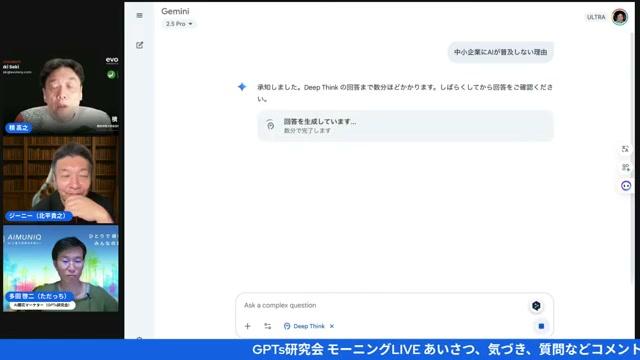Select the user prompt bubble about 中小企業
Viewport: 640px width, 360px height.
tap(500, 52)
